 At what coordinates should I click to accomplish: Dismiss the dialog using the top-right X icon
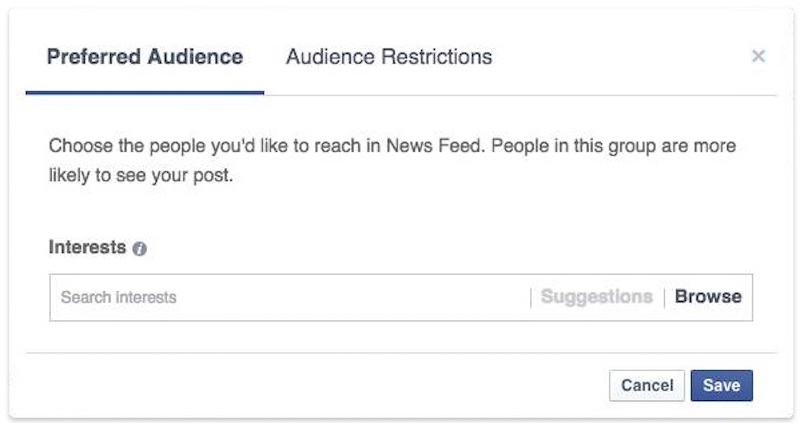tap(758, 56)
